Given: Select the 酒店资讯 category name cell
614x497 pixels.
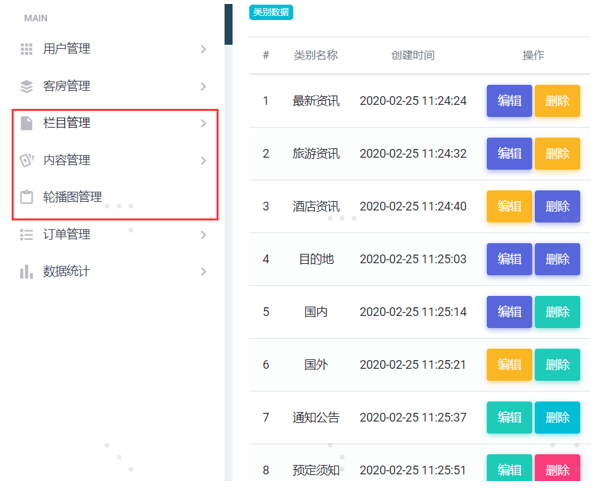Looking at the screenshot, I should pos(316,206).
